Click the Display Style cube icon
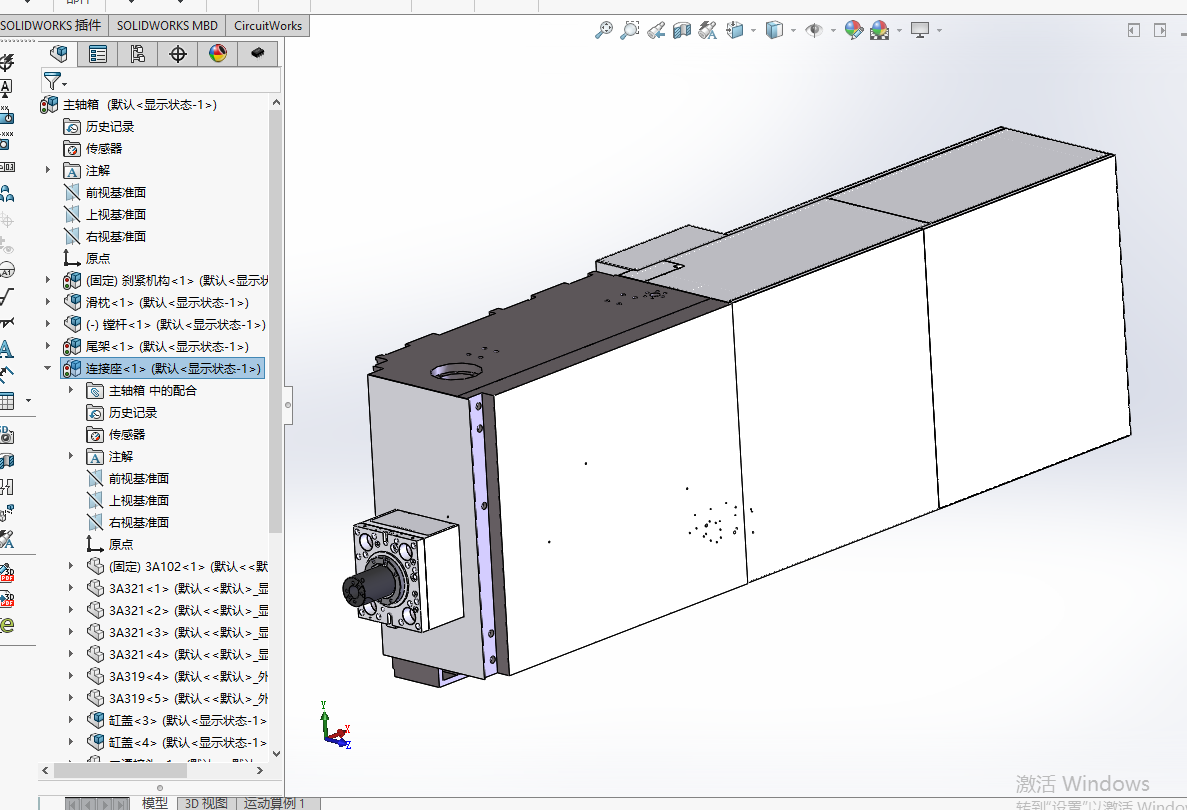The height and width of the screenshot is (810, 1187). (774, 30)
